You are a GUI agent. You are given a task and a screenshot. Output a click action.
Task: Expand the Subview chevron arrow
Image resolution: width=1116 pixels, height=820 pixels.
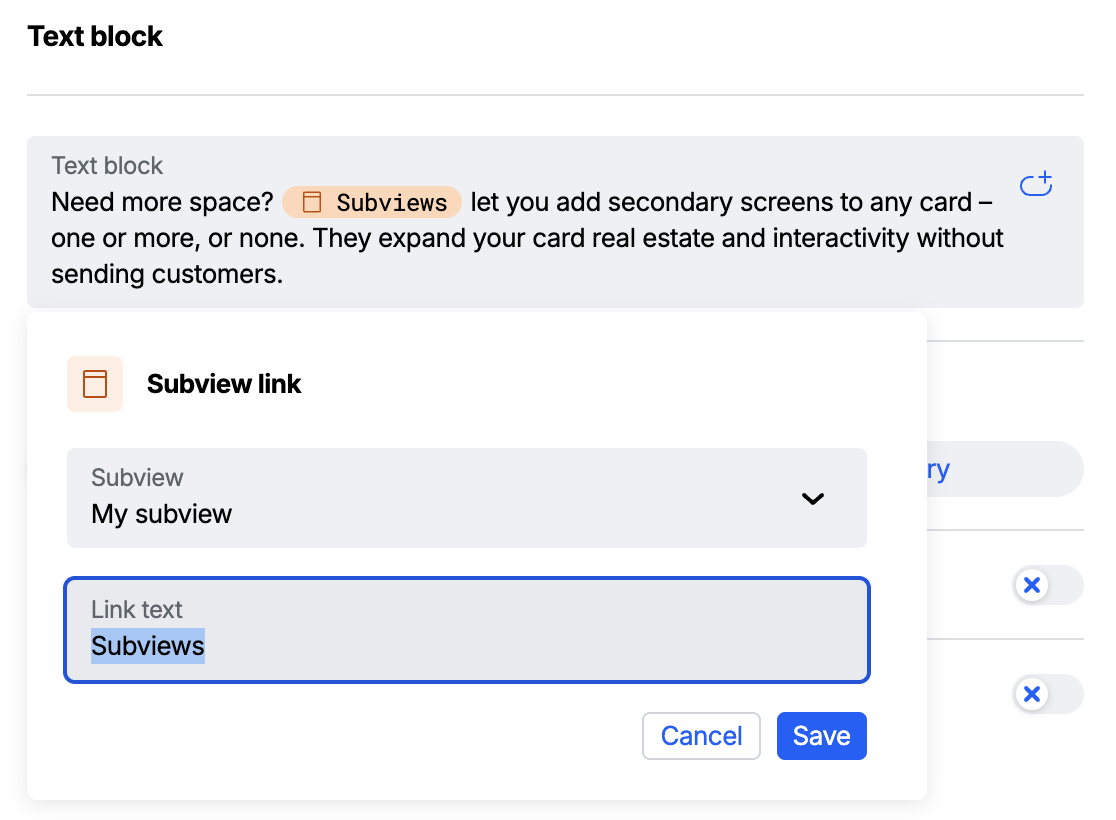[x=813, y=498]
